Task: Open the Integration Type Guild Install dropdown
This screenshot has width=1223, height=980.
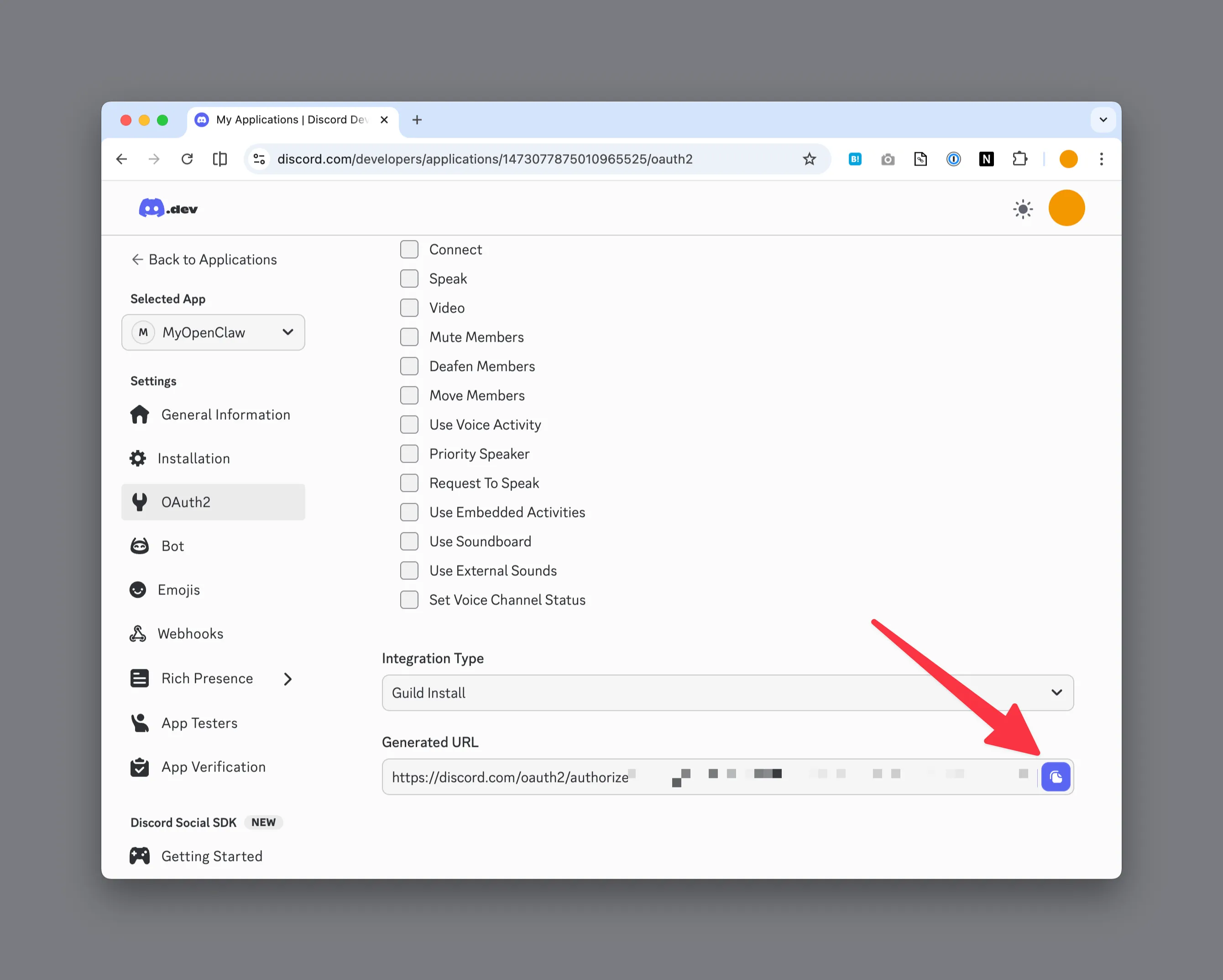Action: coord(727,693)
